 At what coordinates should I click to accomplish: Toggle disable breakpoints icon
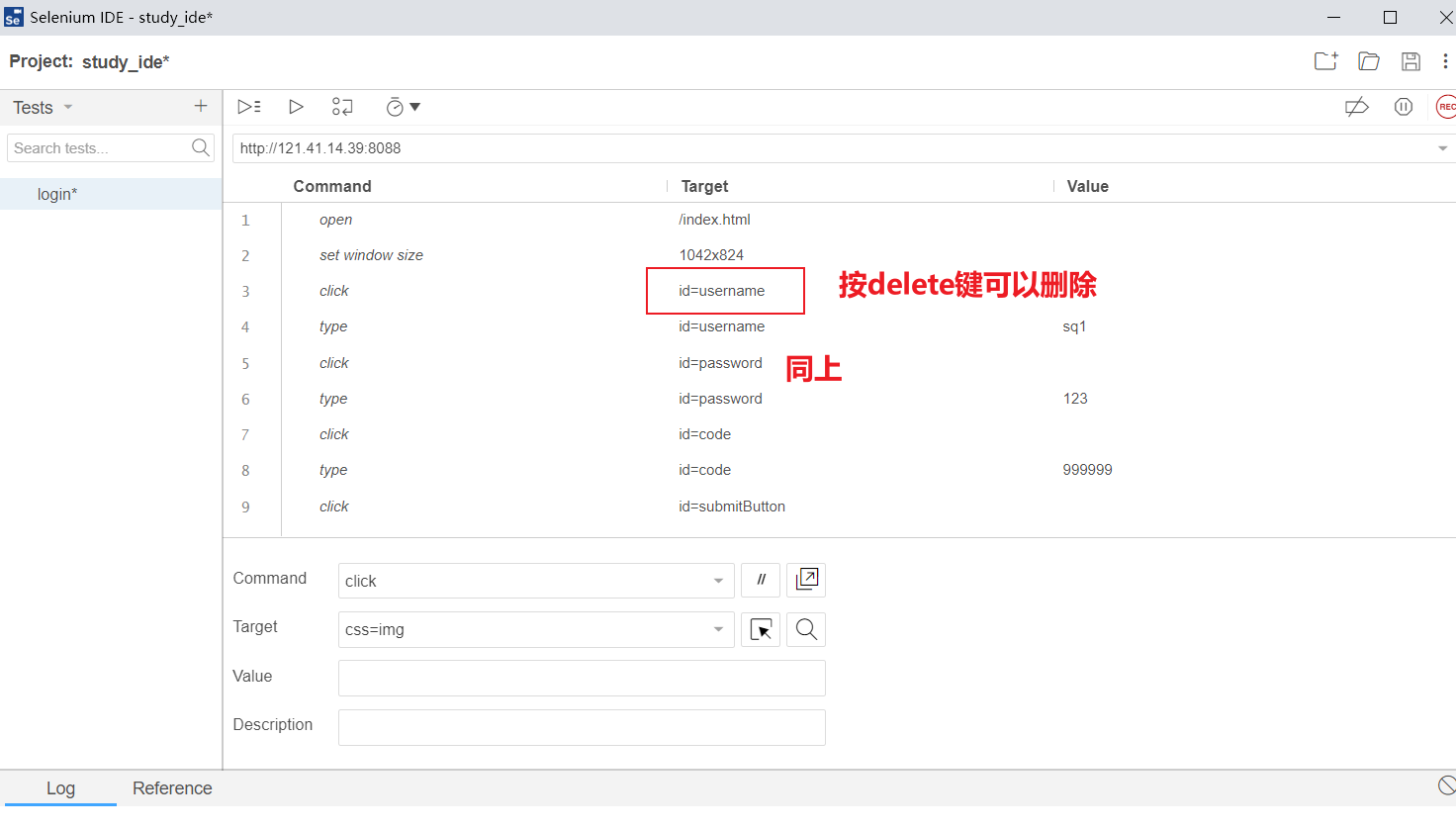pyautogui.click(x=1357, y=107)
